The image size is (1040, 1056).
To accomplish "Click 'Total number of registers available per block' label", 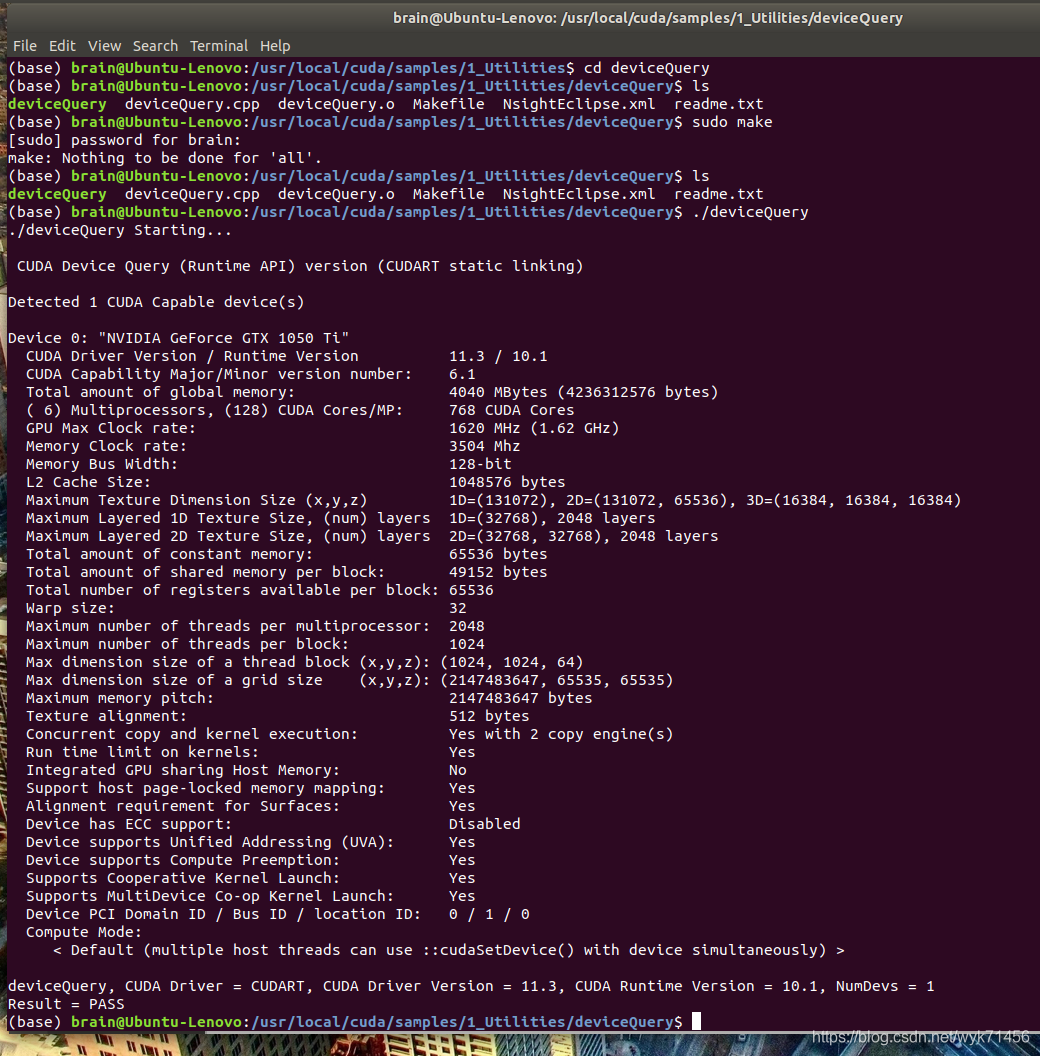I will click(x=232, y=590).
